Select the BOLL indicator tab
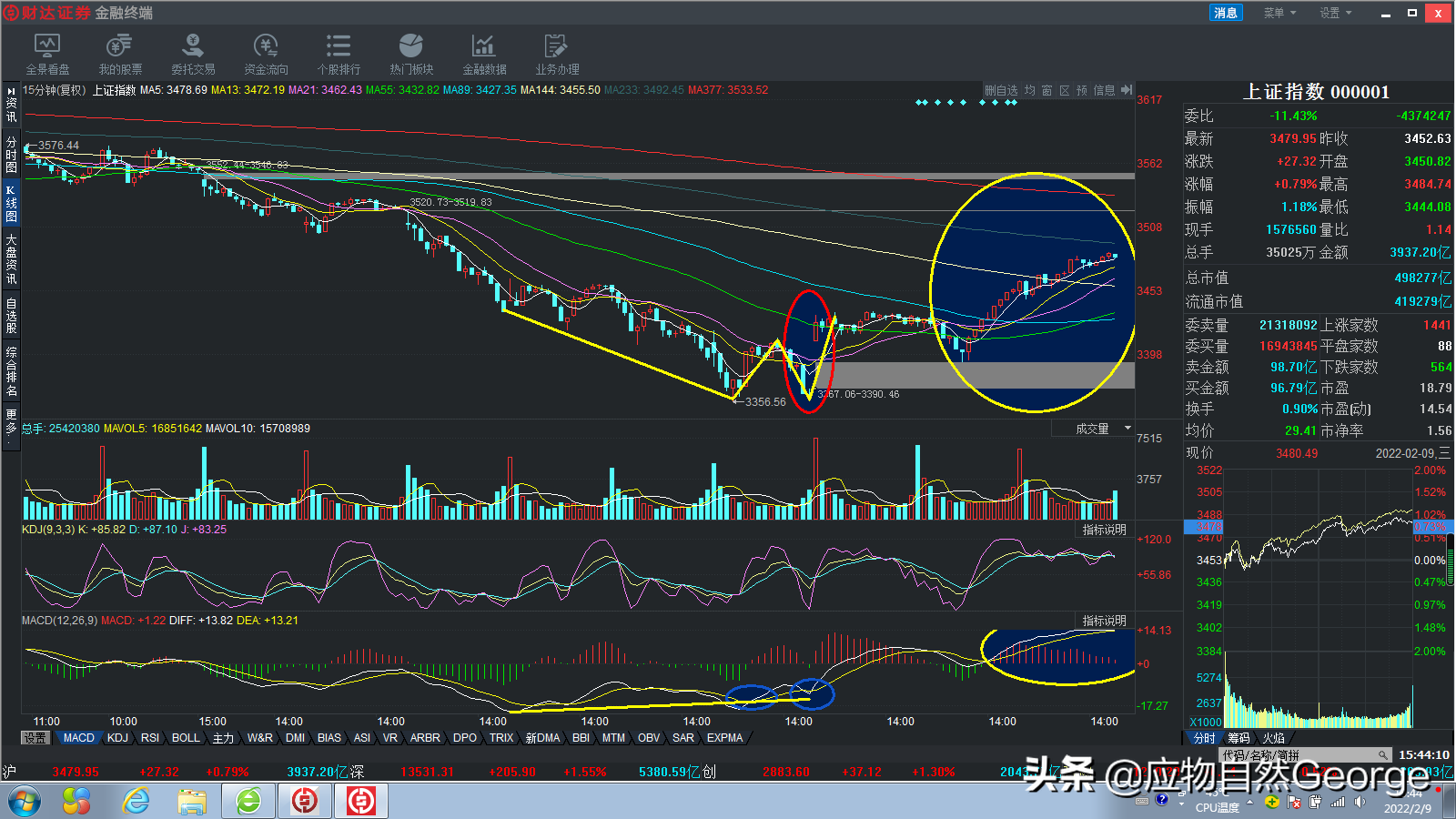 [x=186, y=738]
